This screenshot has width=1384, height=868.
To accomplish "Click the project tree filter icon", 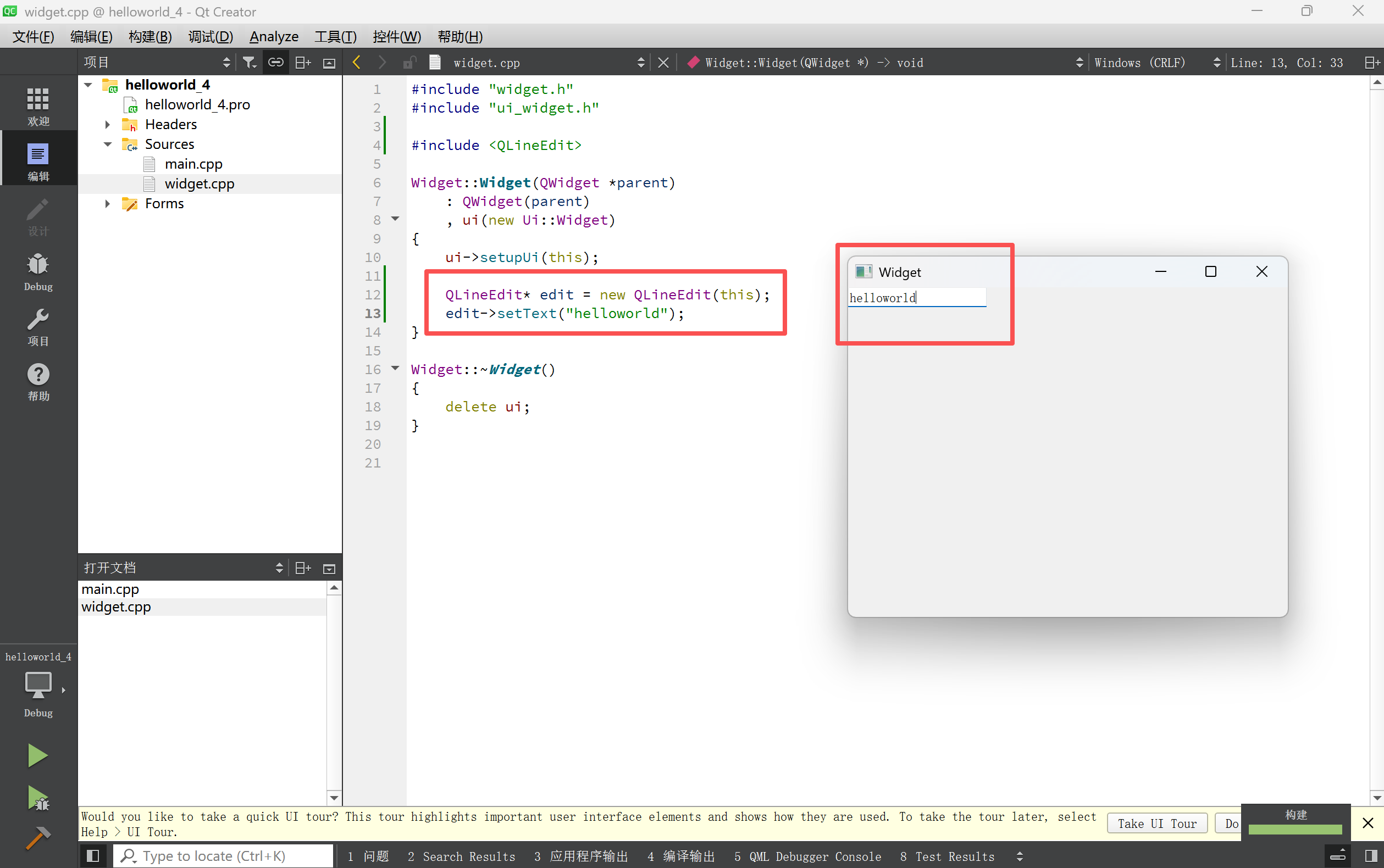I will [248, 63].
